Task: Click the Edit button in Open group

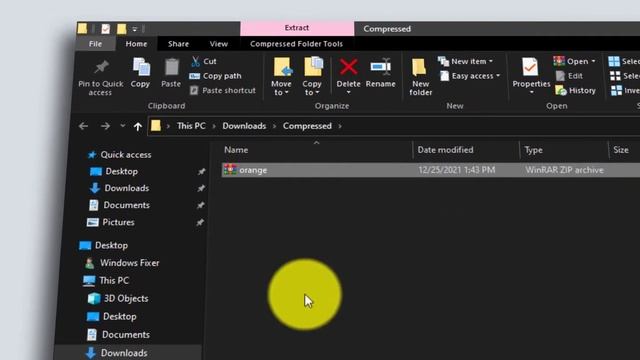Action: click(x=569, y=76)
